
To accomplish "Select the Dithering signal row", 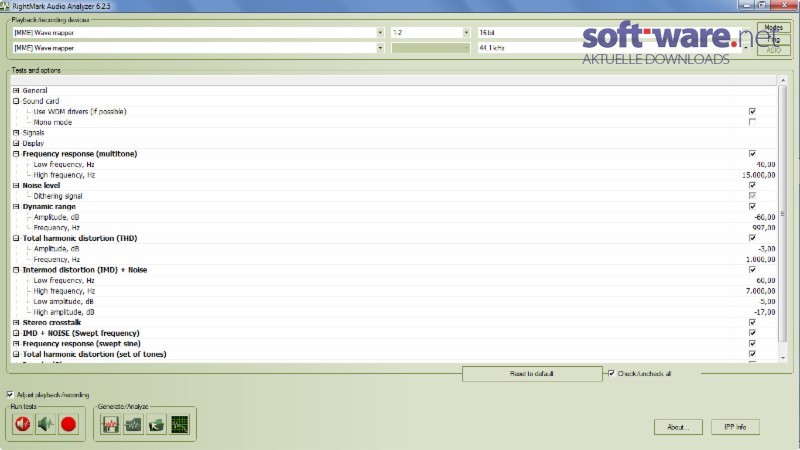I will click(x=395, y=196).
